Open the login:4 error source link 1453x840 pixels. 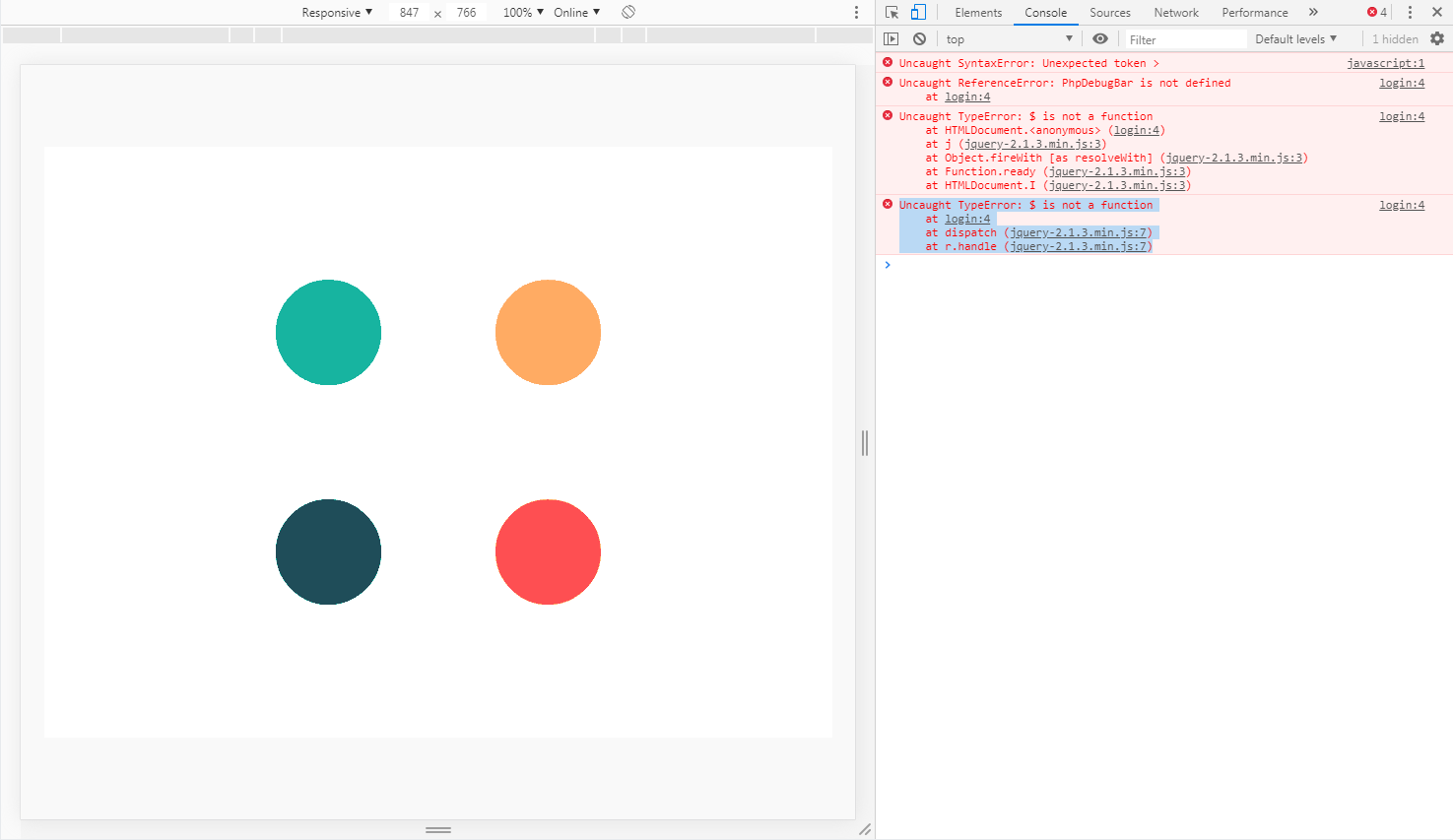(1401, 83)
